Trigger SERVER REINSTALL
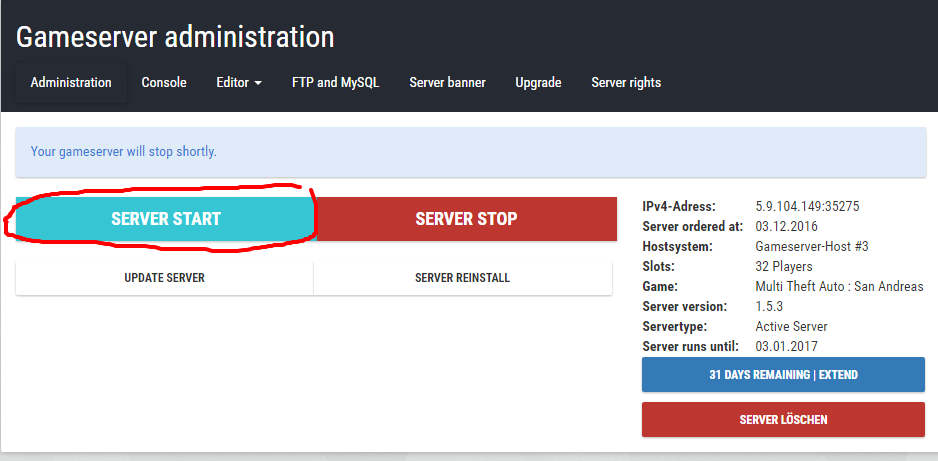The image size is (938, 461). click(x=462, y=278)
